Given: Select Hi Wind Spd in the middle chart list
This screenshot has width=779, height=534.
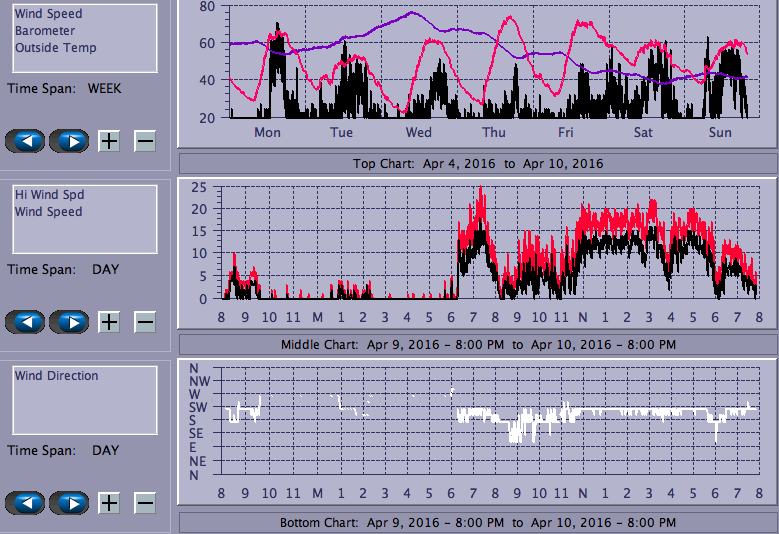Looking at the screenshot, I should pyautogui.click(x=49, y=196).
